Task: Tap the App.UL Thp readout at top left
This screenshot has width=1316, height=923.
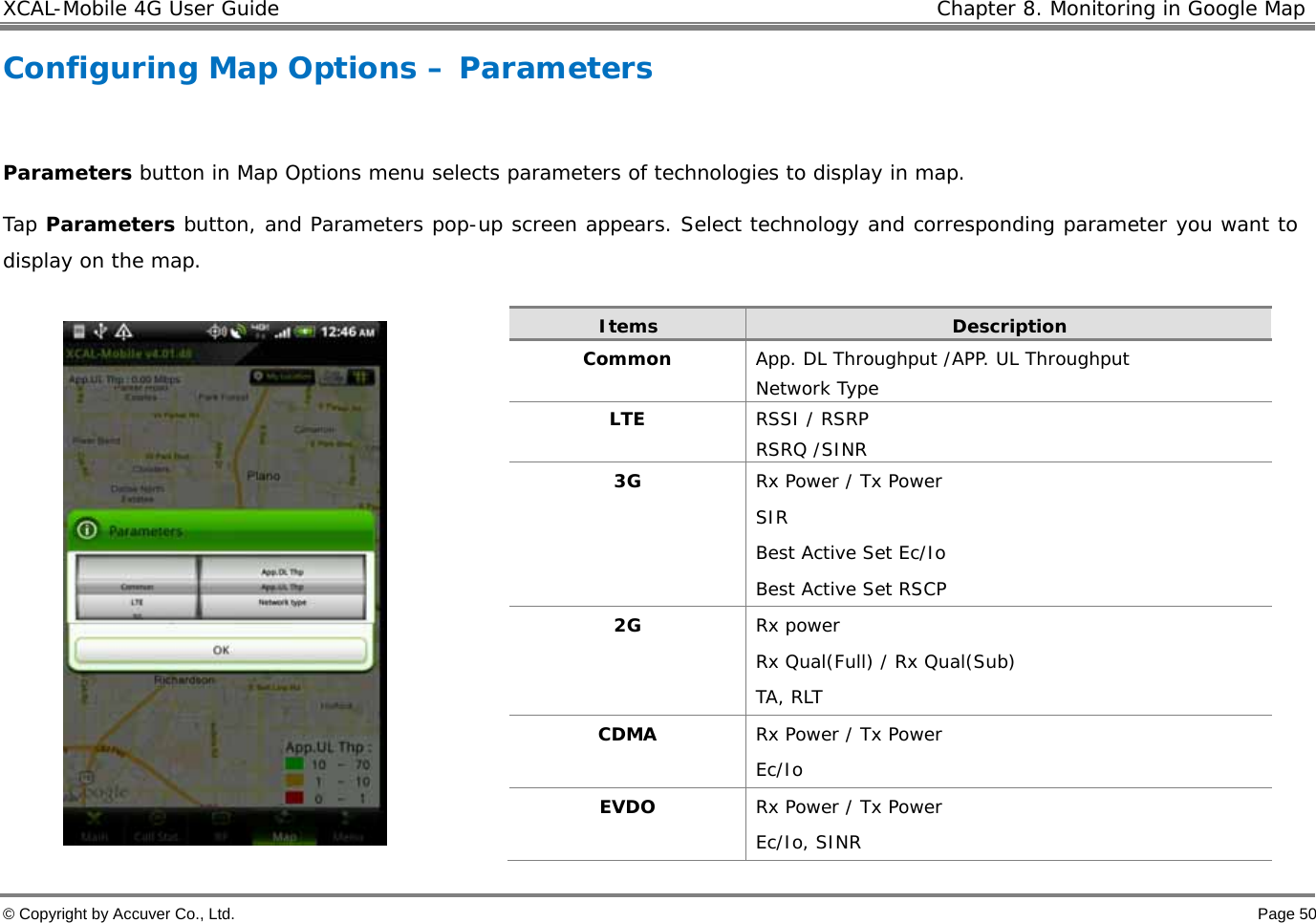Action: (126, 379)
